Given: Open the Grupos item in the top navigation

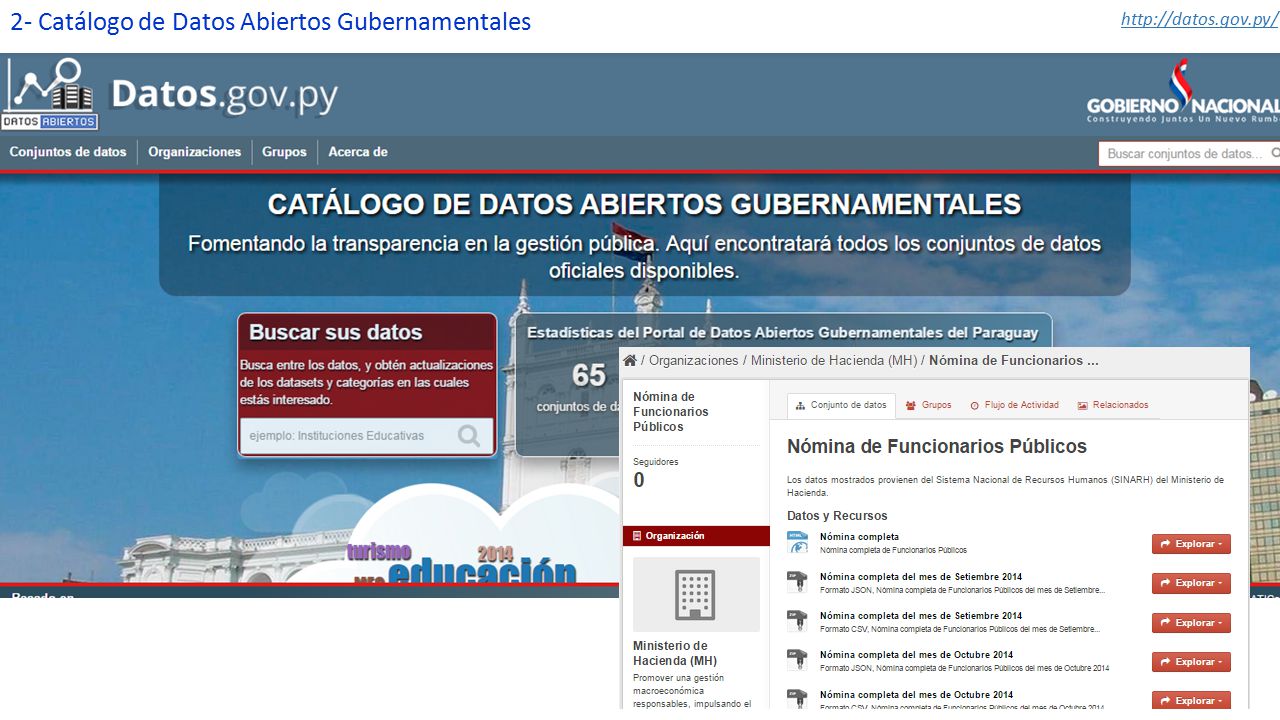Looking at the screenshot, I should point(285,152).
